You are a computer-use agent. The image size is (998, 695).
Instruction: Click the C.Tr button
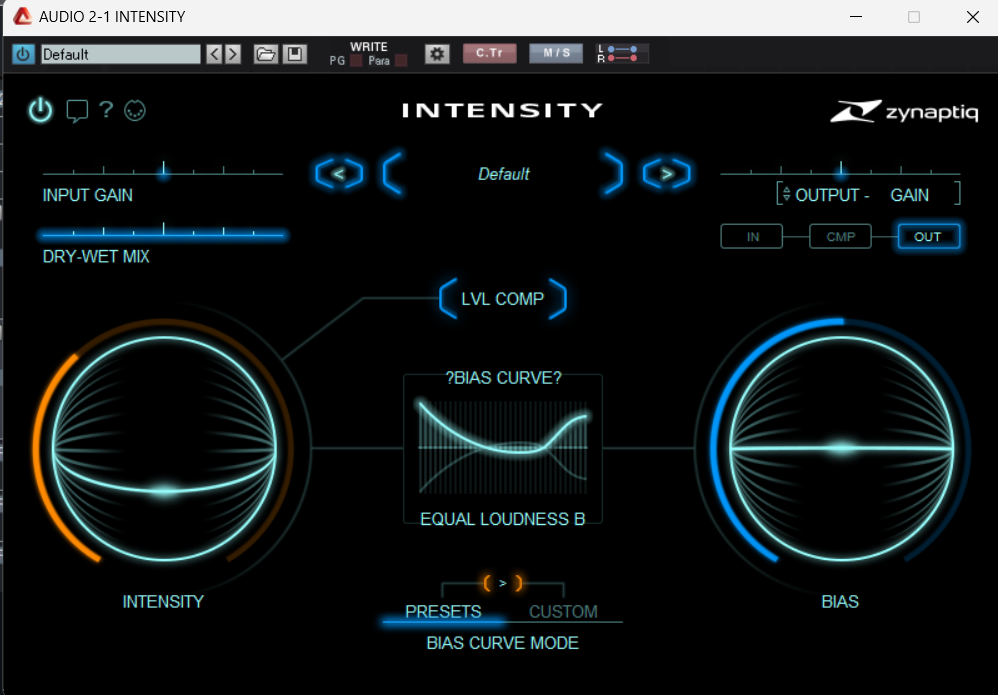point(489,53)
